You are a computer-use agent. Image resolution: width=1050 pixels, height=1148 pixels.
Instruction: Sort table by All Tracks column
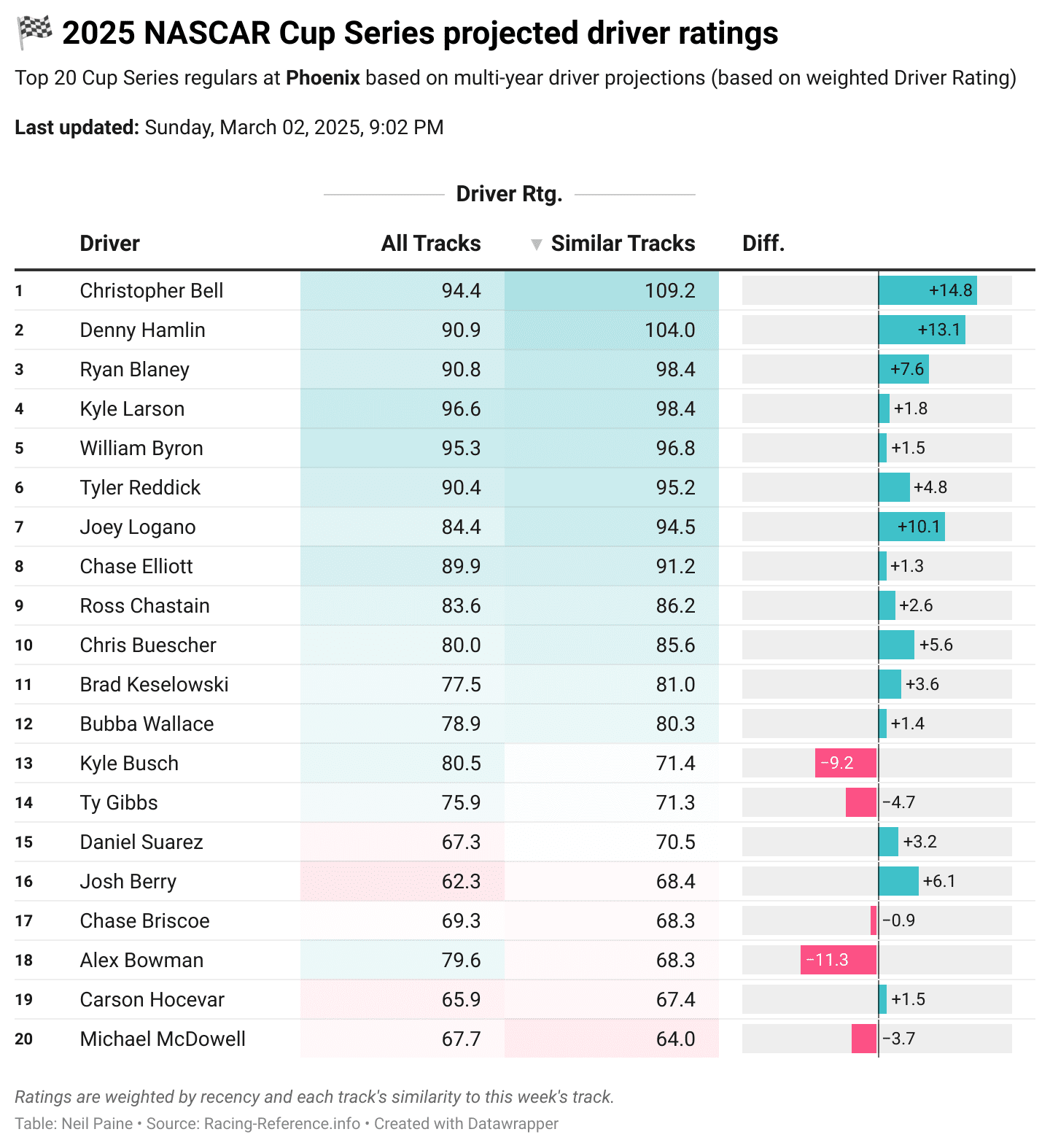(x=430, y=244)
